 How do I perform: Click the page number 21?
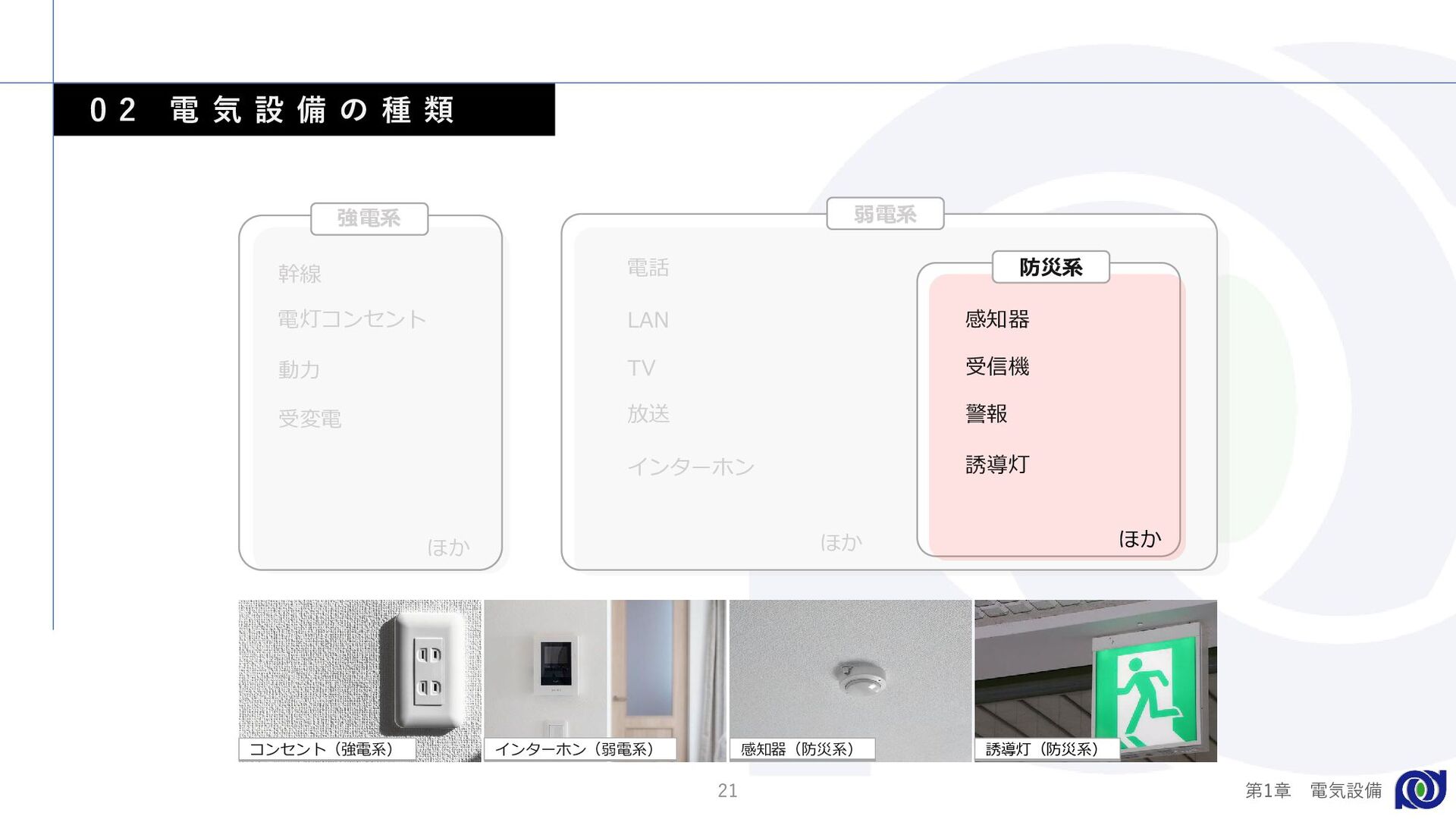728,790
